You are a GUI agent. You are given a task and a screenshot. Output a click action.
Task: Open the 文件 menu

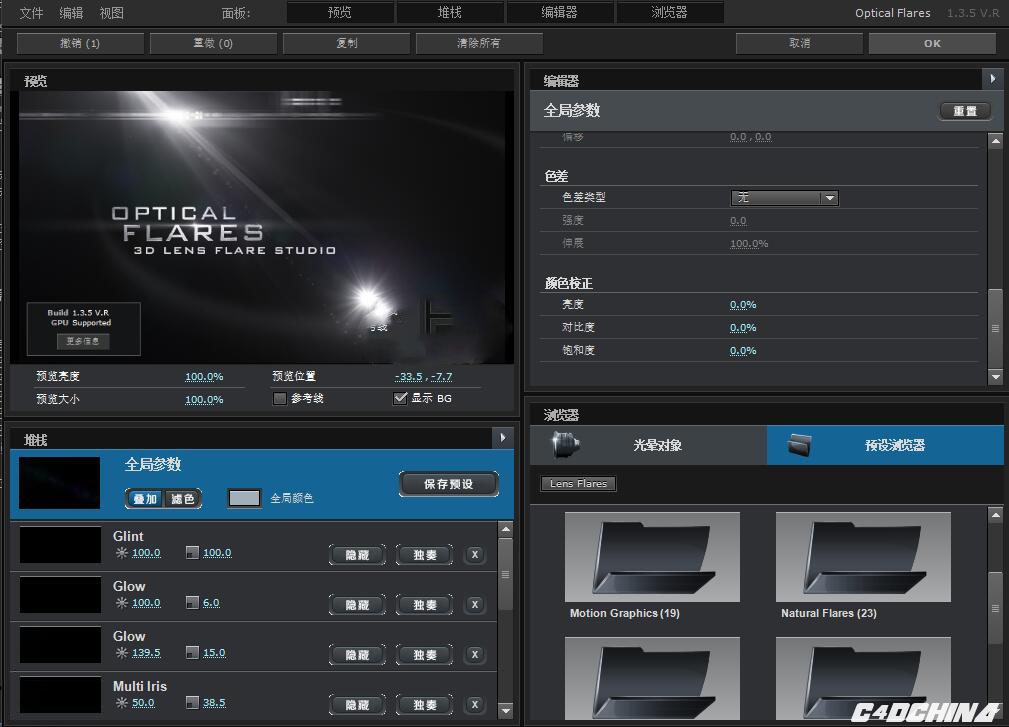click(30, 13)
